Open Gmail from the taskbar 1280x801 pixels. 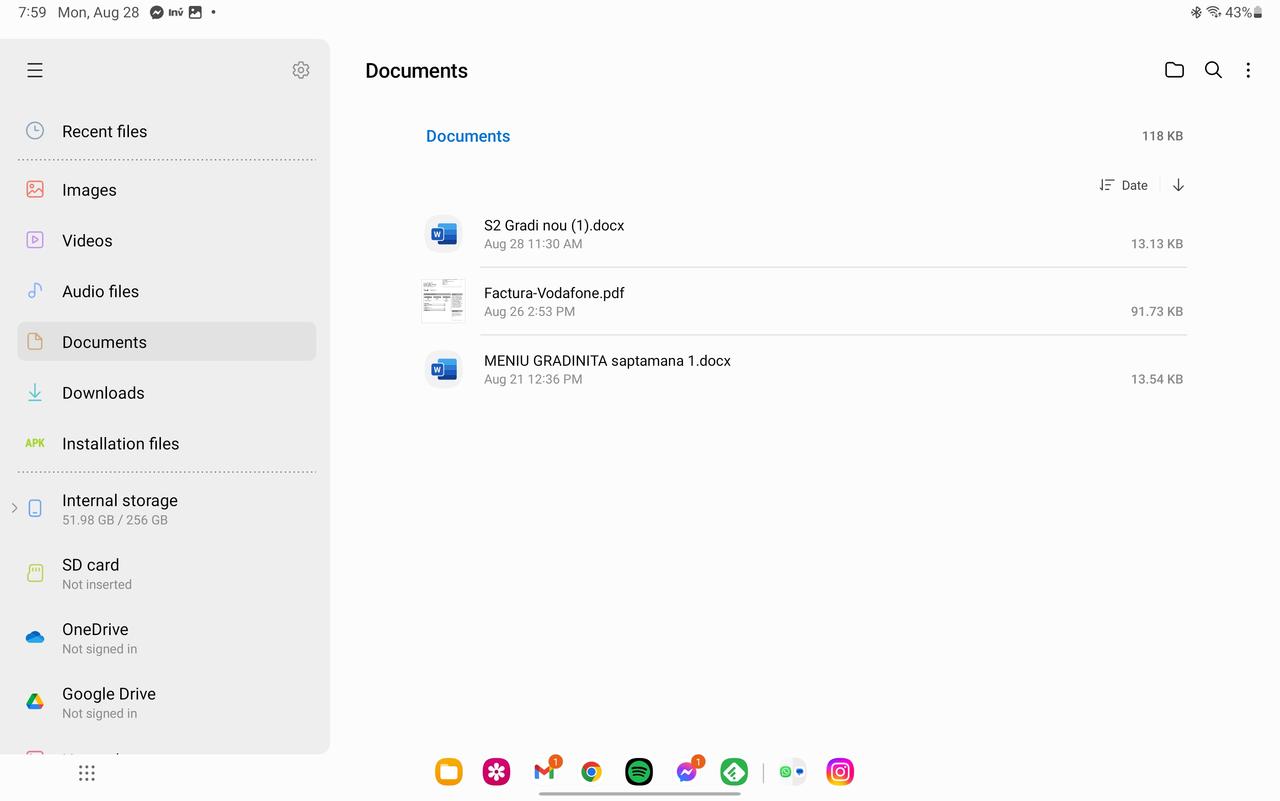click(545, 772)
